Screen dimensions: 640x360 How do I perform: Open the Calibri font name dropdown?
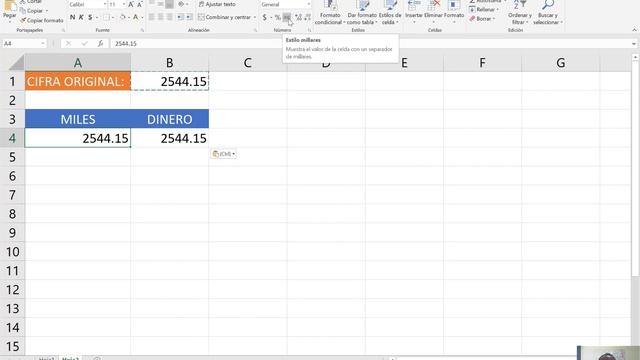pos(104,4)
